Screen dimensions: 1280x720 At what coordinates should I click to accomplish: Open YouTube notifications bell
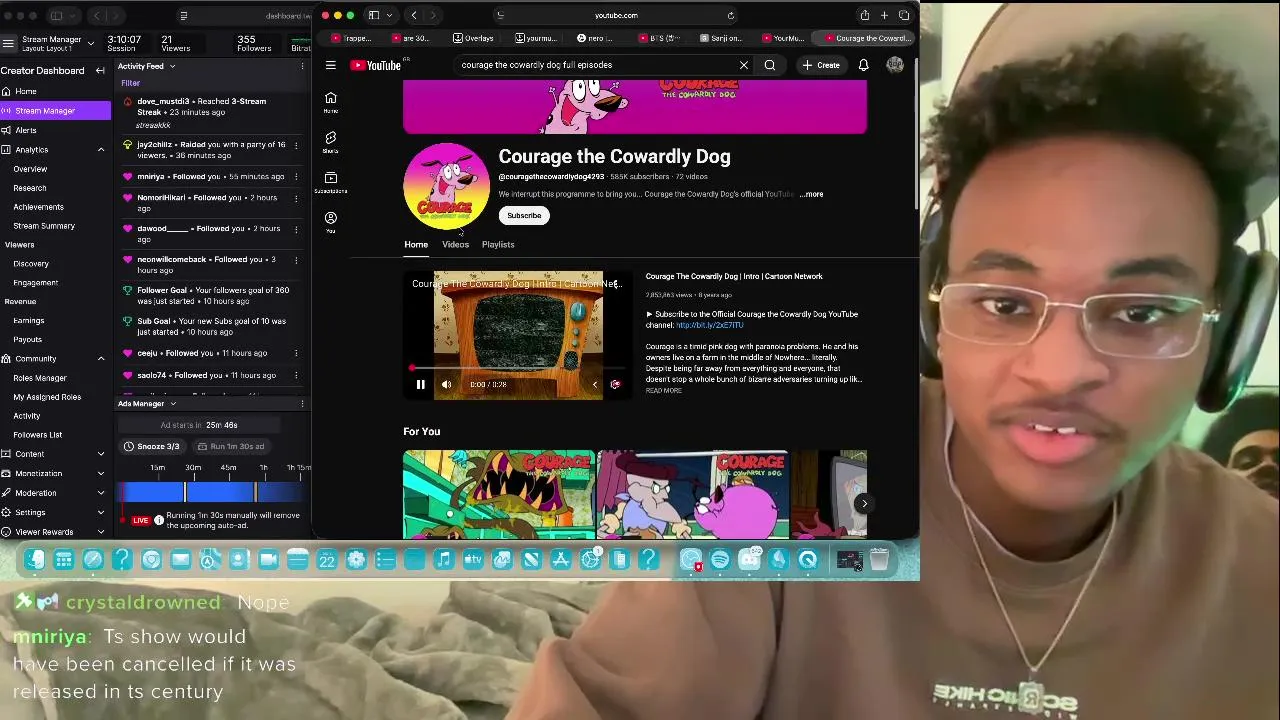pyautogui.click(x=864, y=65)
